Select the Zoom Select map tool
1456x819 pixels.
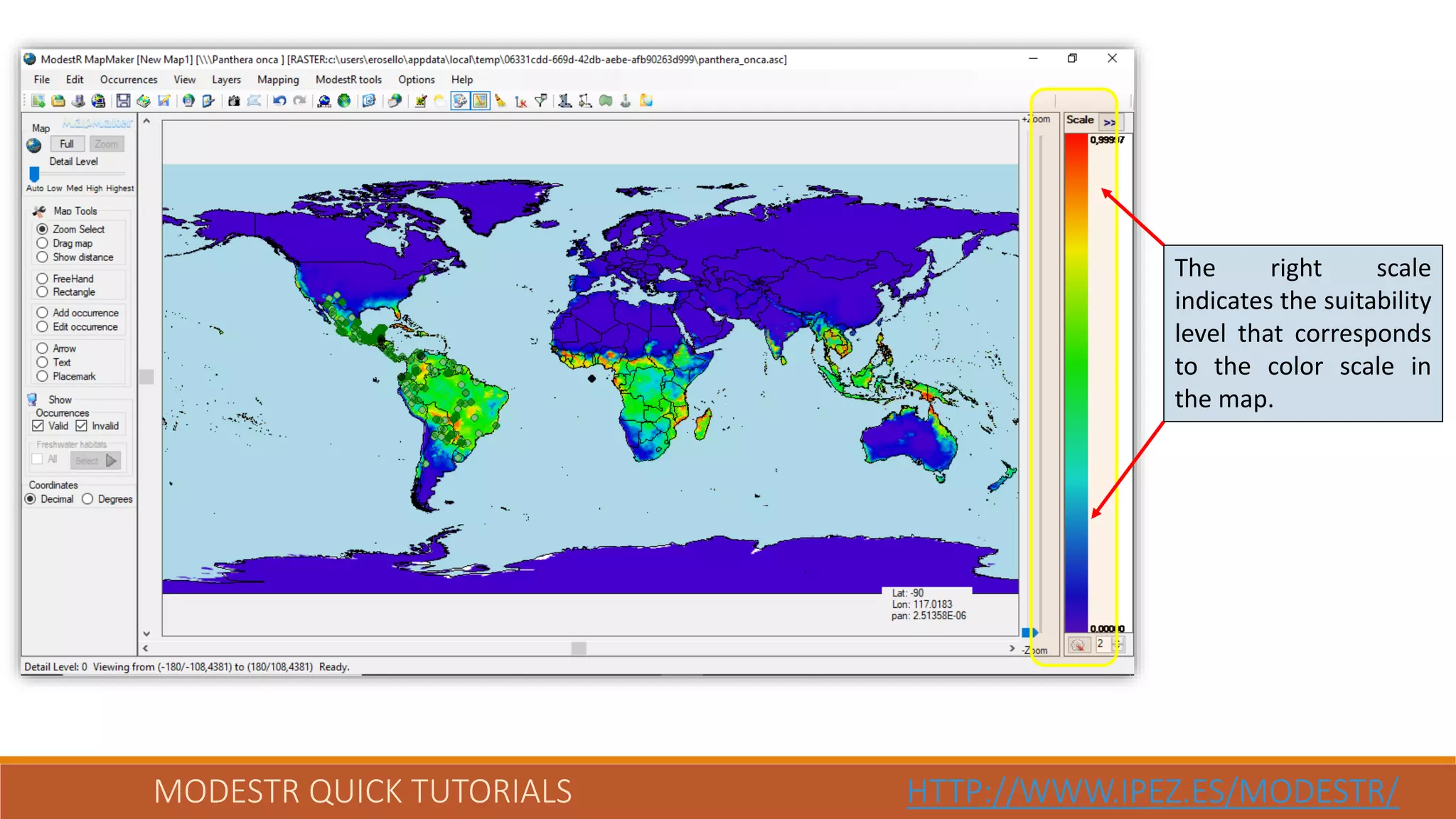tap(42, 229)
